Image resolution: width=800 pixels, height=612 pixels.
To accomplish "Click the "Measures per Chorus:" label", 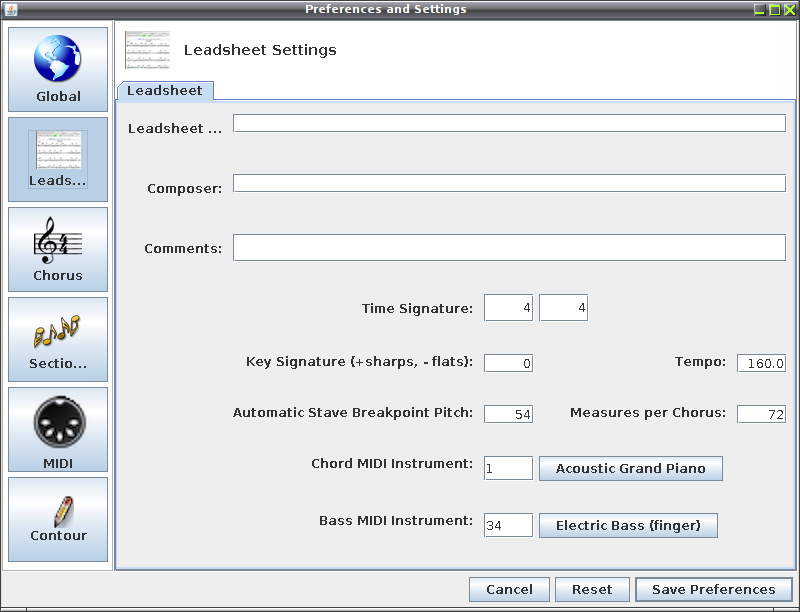I will coord(648,413).
